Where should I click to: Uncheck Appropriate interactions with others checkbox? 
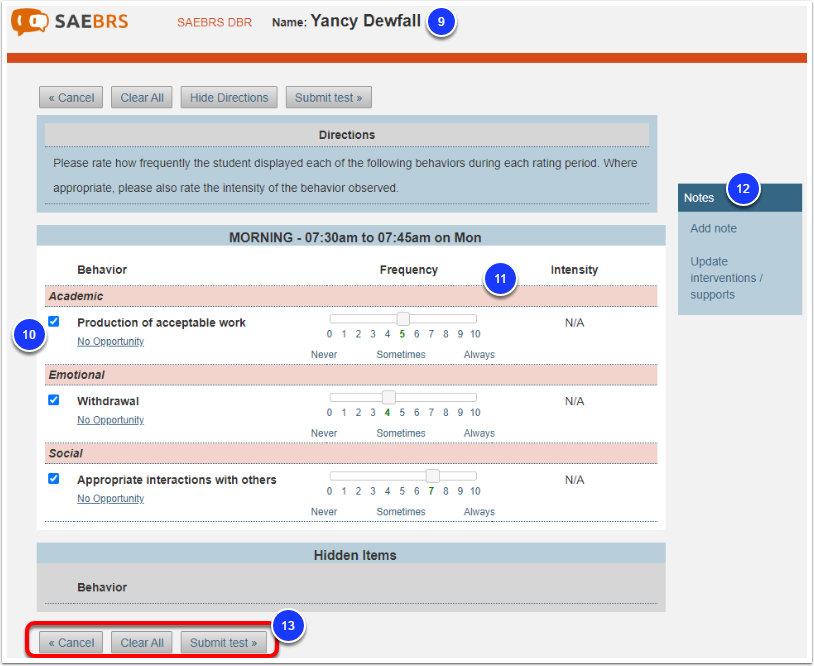53,478
